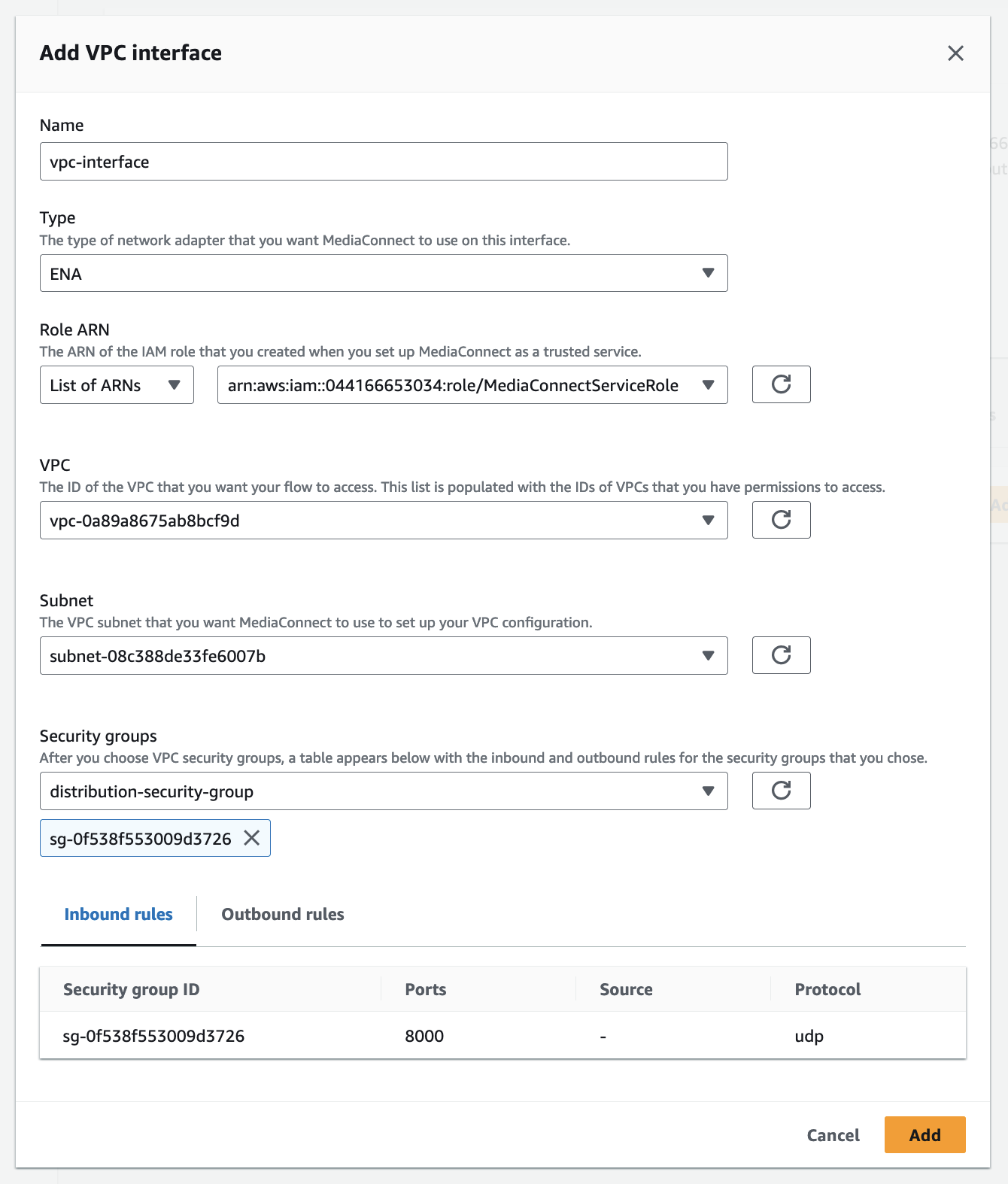The image size is (1008, 1184).
Task: Open the distribution-security-group dropdown
Action: point(383,791)
